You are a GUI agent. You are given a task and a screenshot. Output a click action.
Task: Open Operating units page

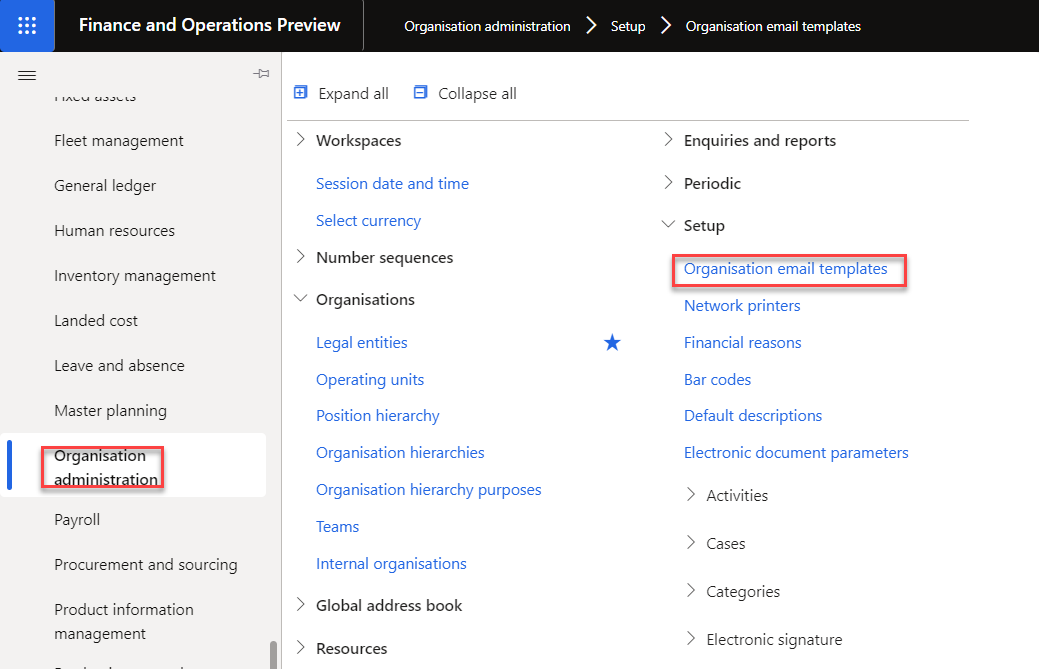(x=370, y=380)
